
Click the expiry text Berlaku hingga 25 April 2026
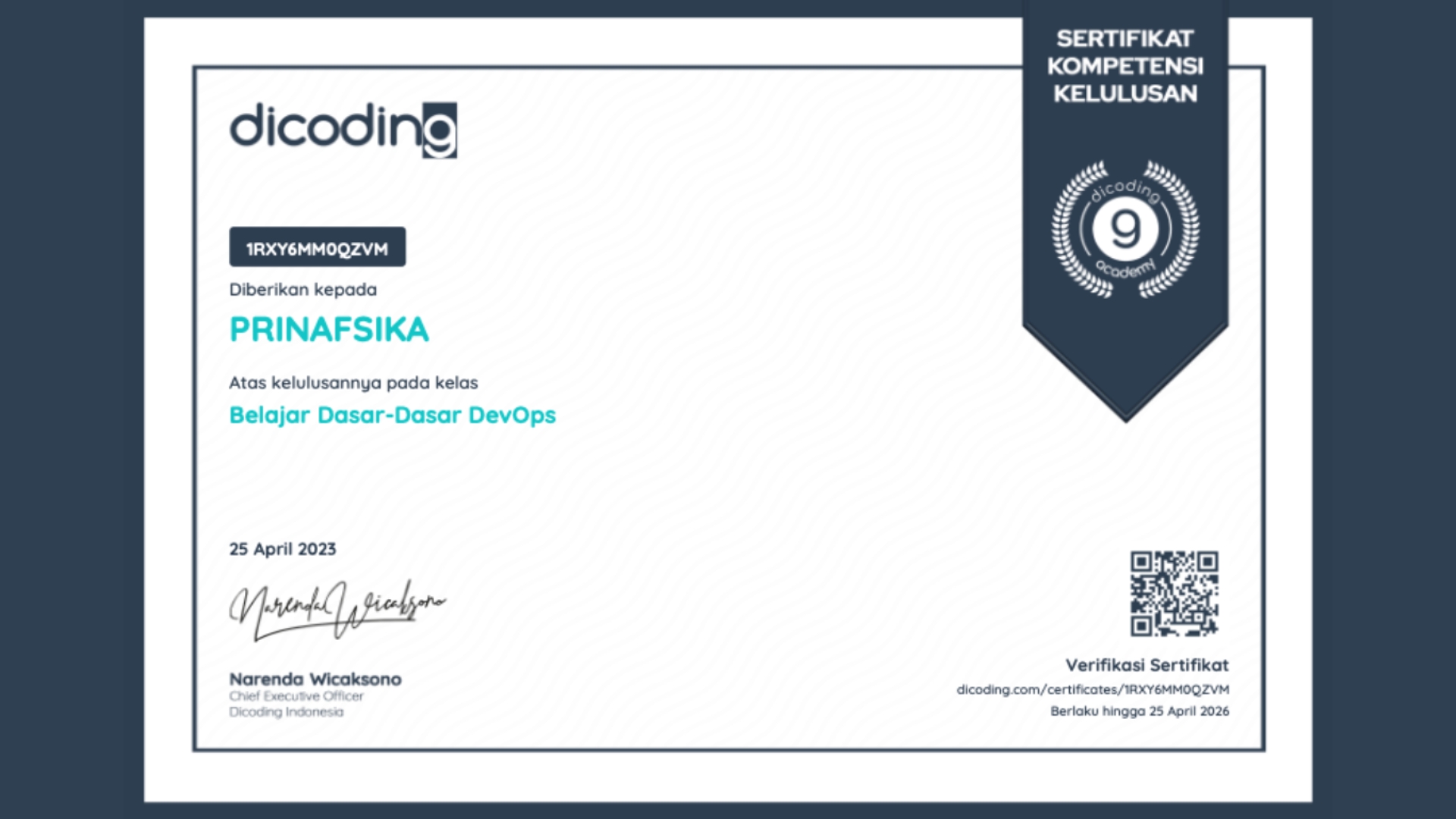pos(1139,711)
